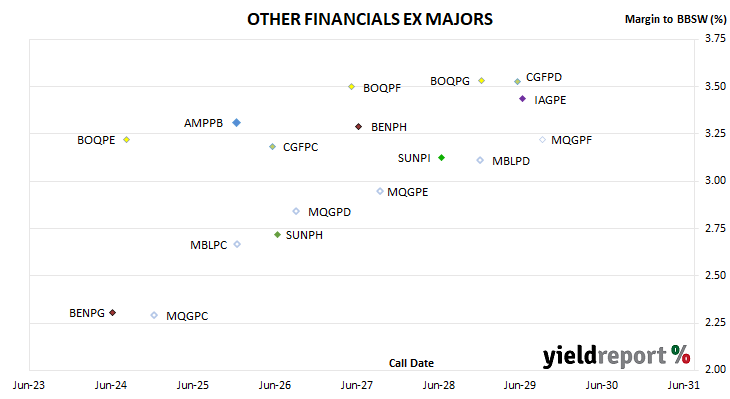Select the purple IAGPE data point
Viewport: 730px width, 399px height.
tap(522, 99)
